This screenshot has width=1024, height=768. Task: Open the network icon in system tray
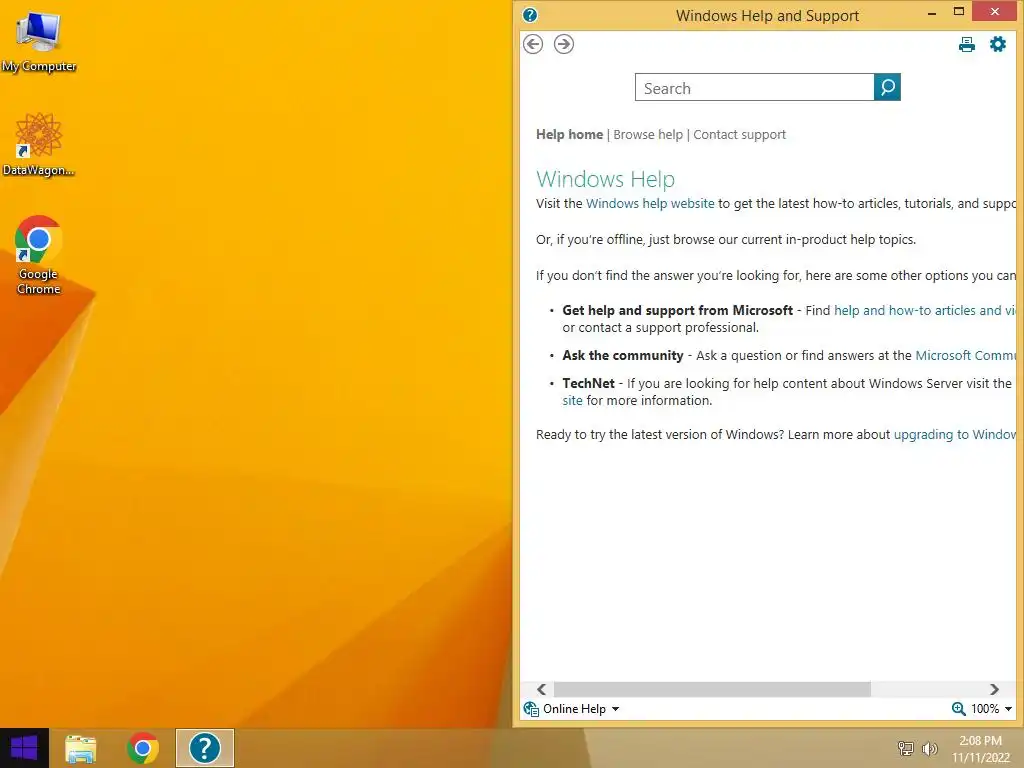point(906,748)
